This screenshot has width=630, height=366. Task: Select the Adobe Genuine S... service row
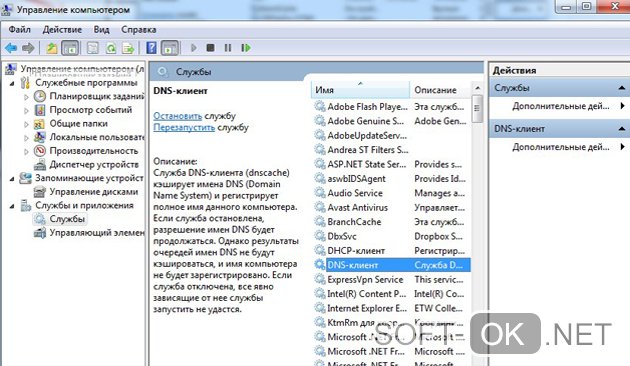coord(392,121)
